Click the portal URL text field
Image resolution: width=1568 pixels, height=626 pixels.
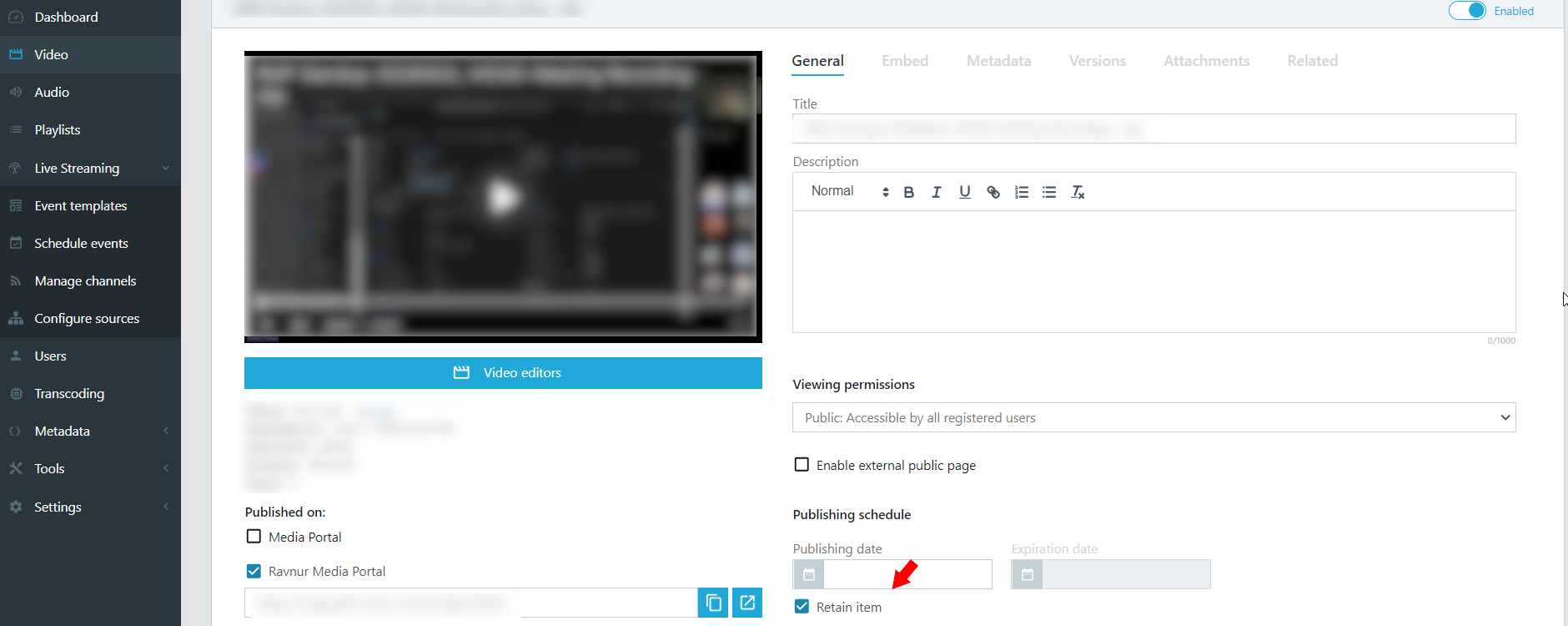tap(470, 603)
